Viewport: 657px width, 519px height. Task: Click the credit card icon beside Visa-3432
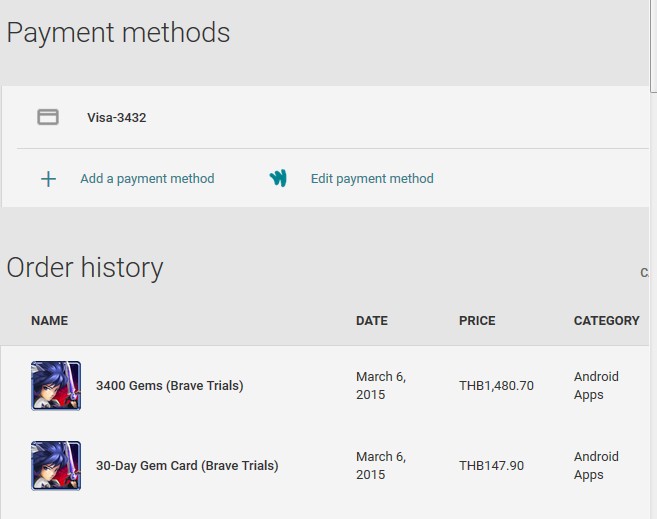48,117
